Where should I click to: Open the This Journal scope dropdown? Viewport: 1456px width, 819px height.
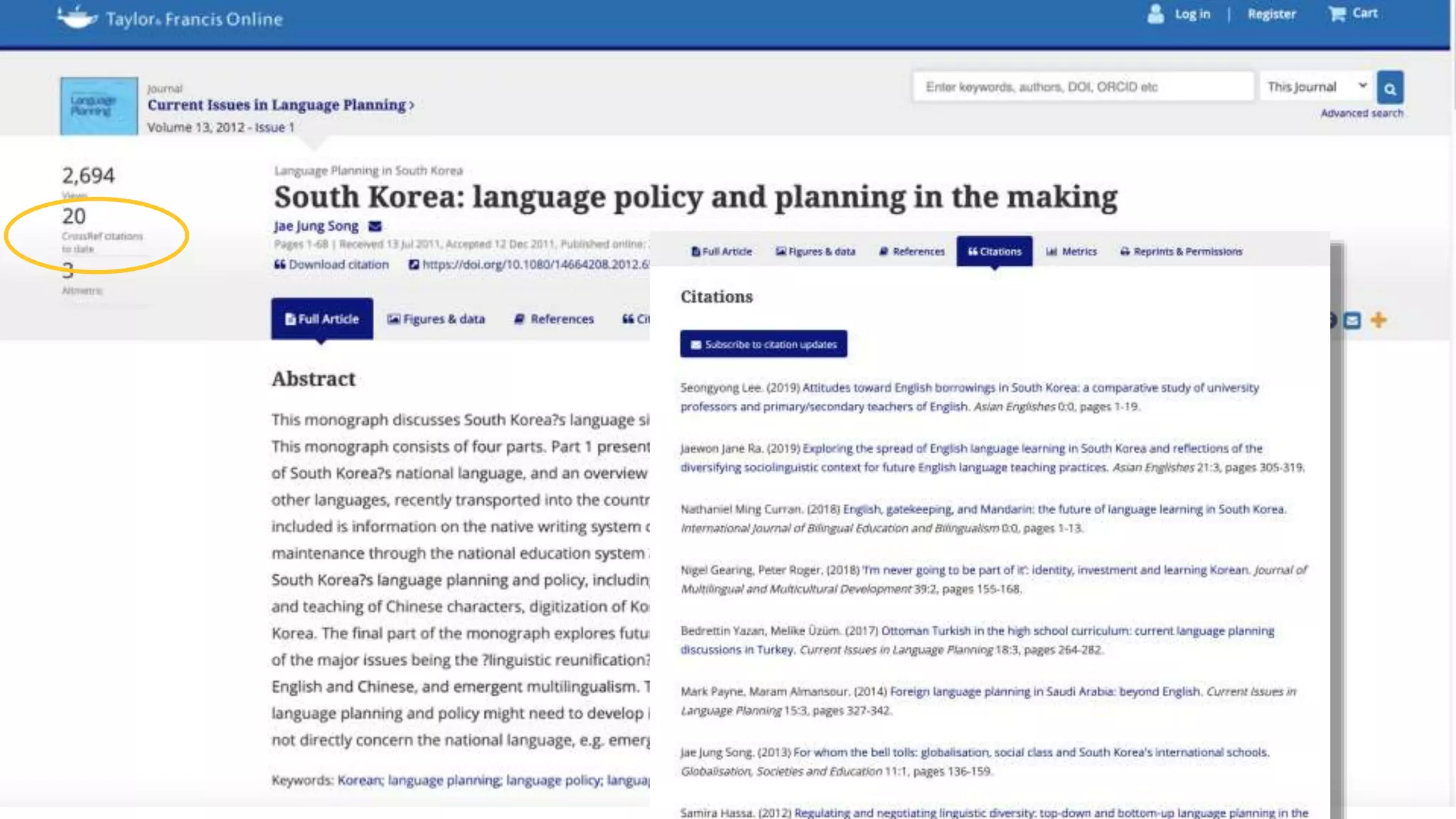tap(1316, 87)
